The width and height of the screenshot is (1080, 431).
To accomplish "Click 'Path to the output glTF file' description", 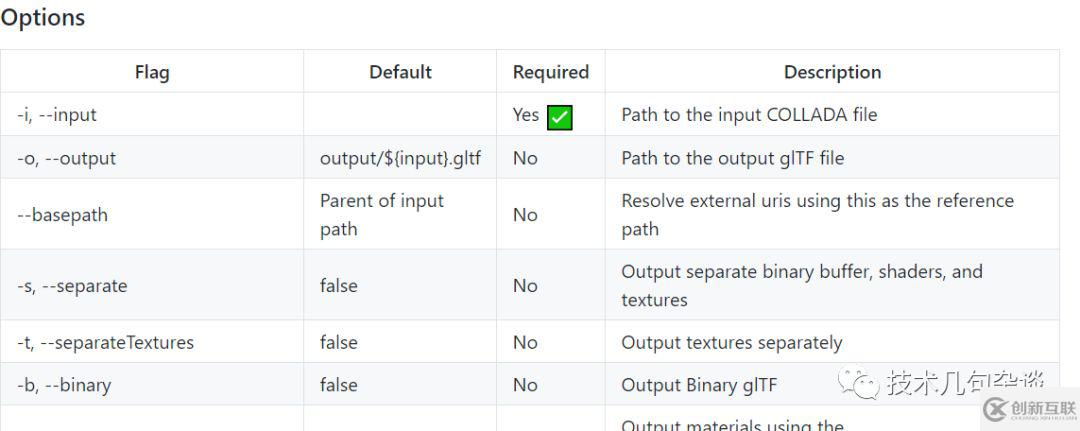I will click(732, 158).
